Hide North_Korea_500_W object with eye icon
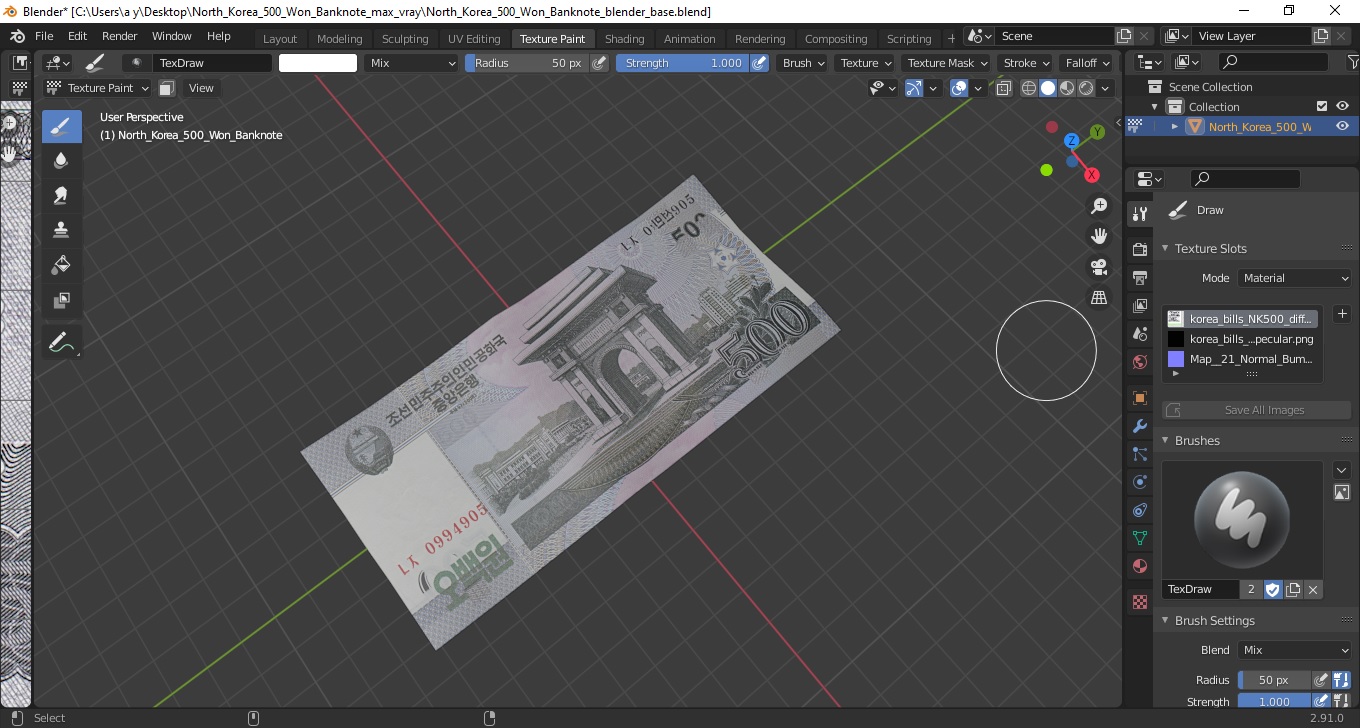The height and width of the screenshot is (728, 1360). tap(1342, 126)
